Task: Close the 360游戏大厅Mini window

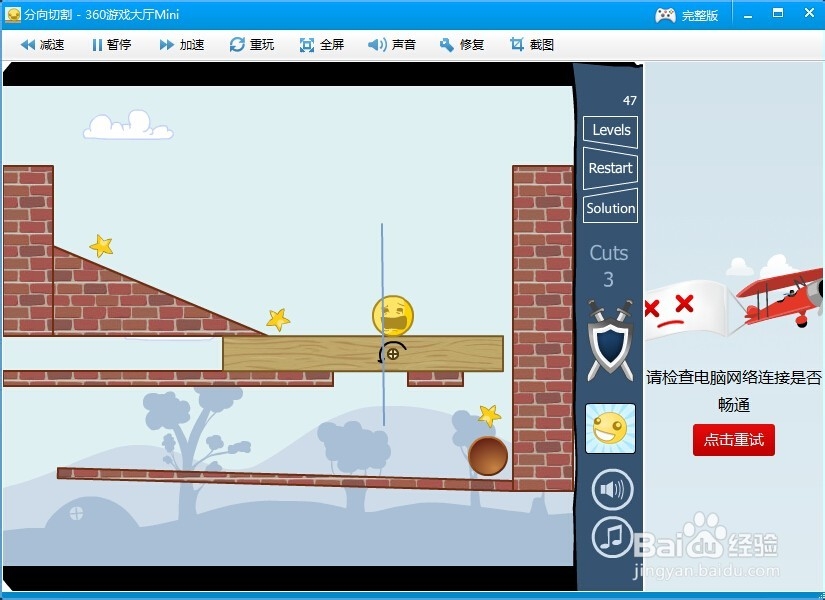Action: coord(809,13)
